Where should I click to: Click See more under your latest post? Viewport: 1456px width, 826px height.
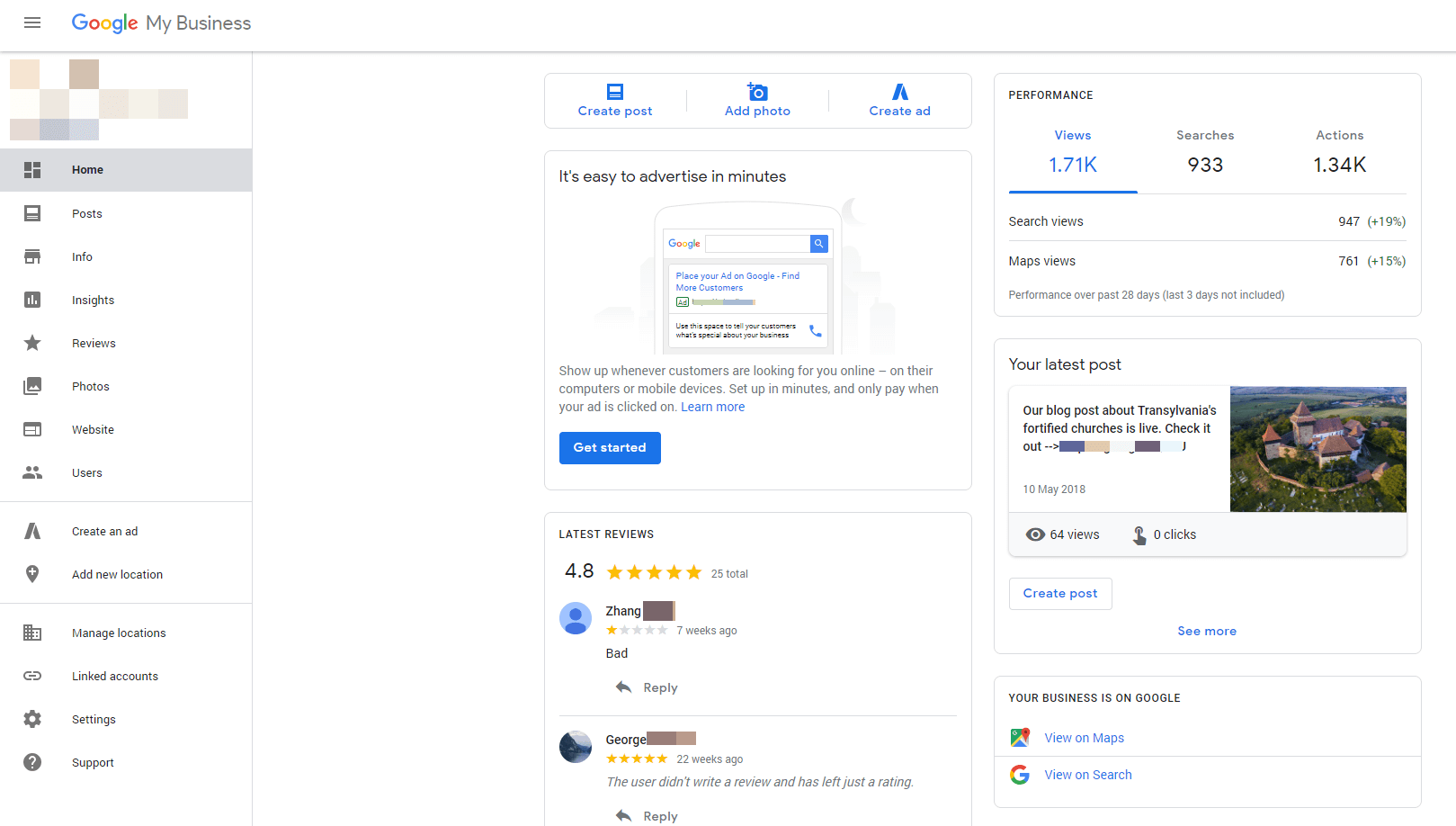[1207, 631]
